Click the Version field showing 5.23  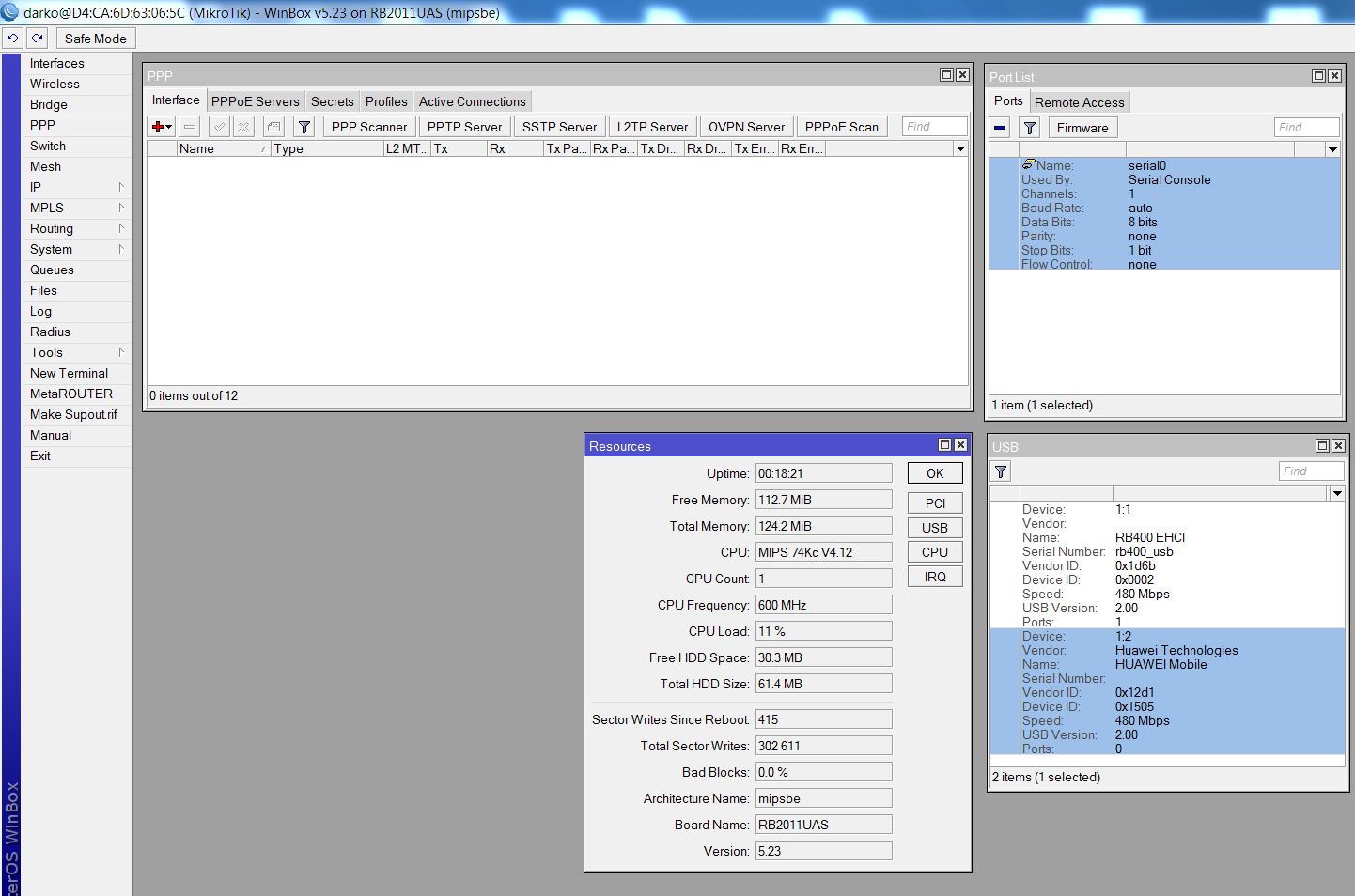pyautogui.click(x=823, y=851)
